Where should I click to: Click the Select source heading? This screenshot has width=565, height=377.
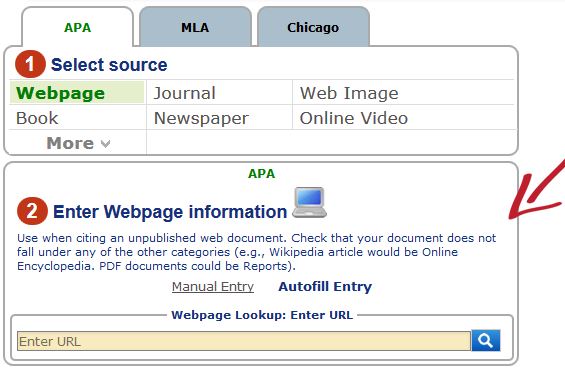coord(109,65)
